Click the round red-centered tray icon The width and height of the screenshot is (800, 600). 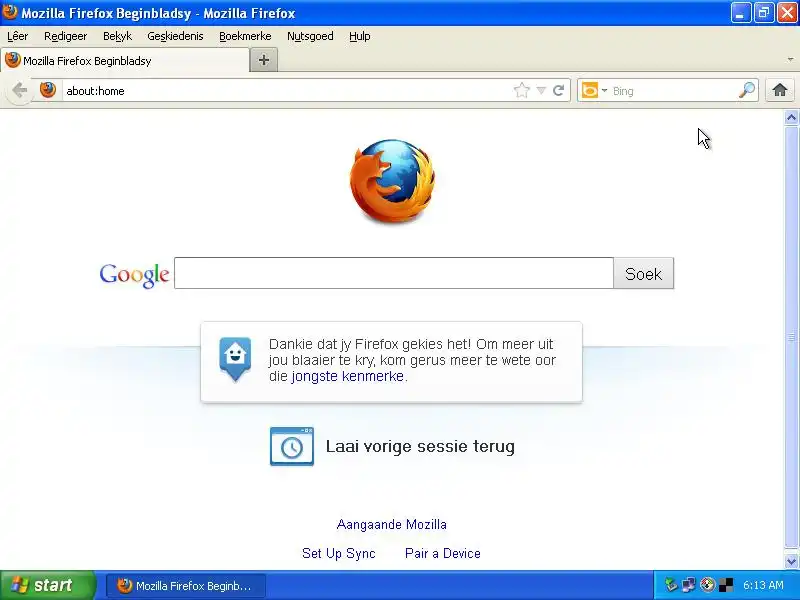tap(707, 585)
